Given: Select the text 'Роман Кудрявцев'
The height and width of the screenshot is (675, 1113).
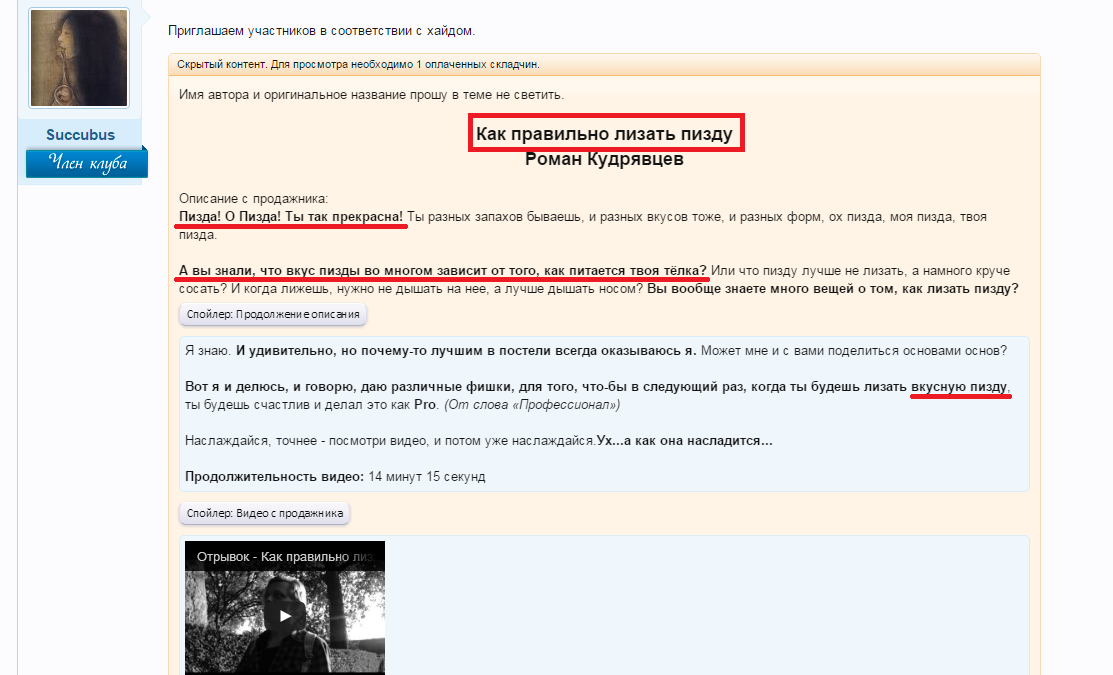Looking at the screenshot, I should [604, 159].
